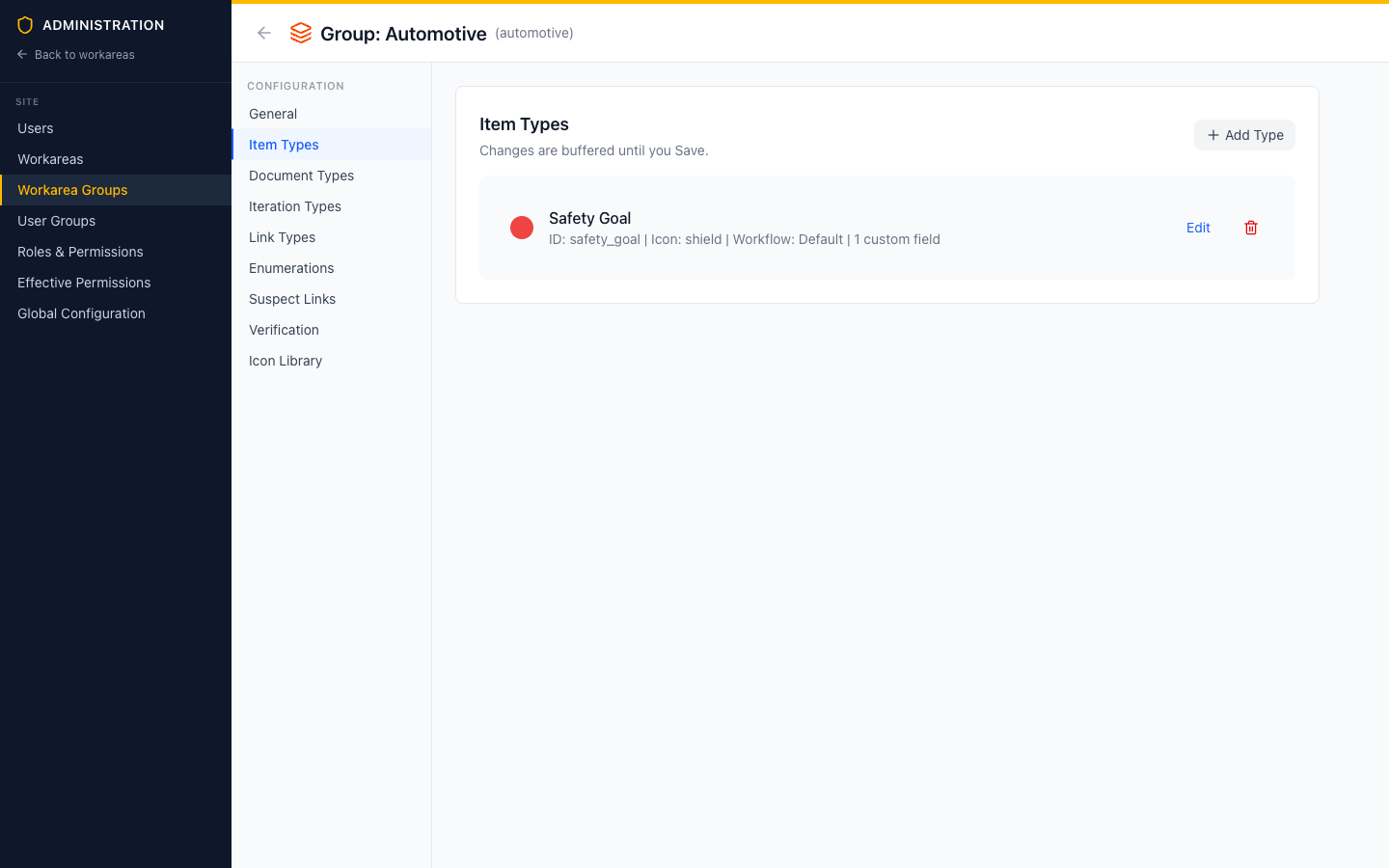Open Effective Permissions page

[x=116, y=283]
